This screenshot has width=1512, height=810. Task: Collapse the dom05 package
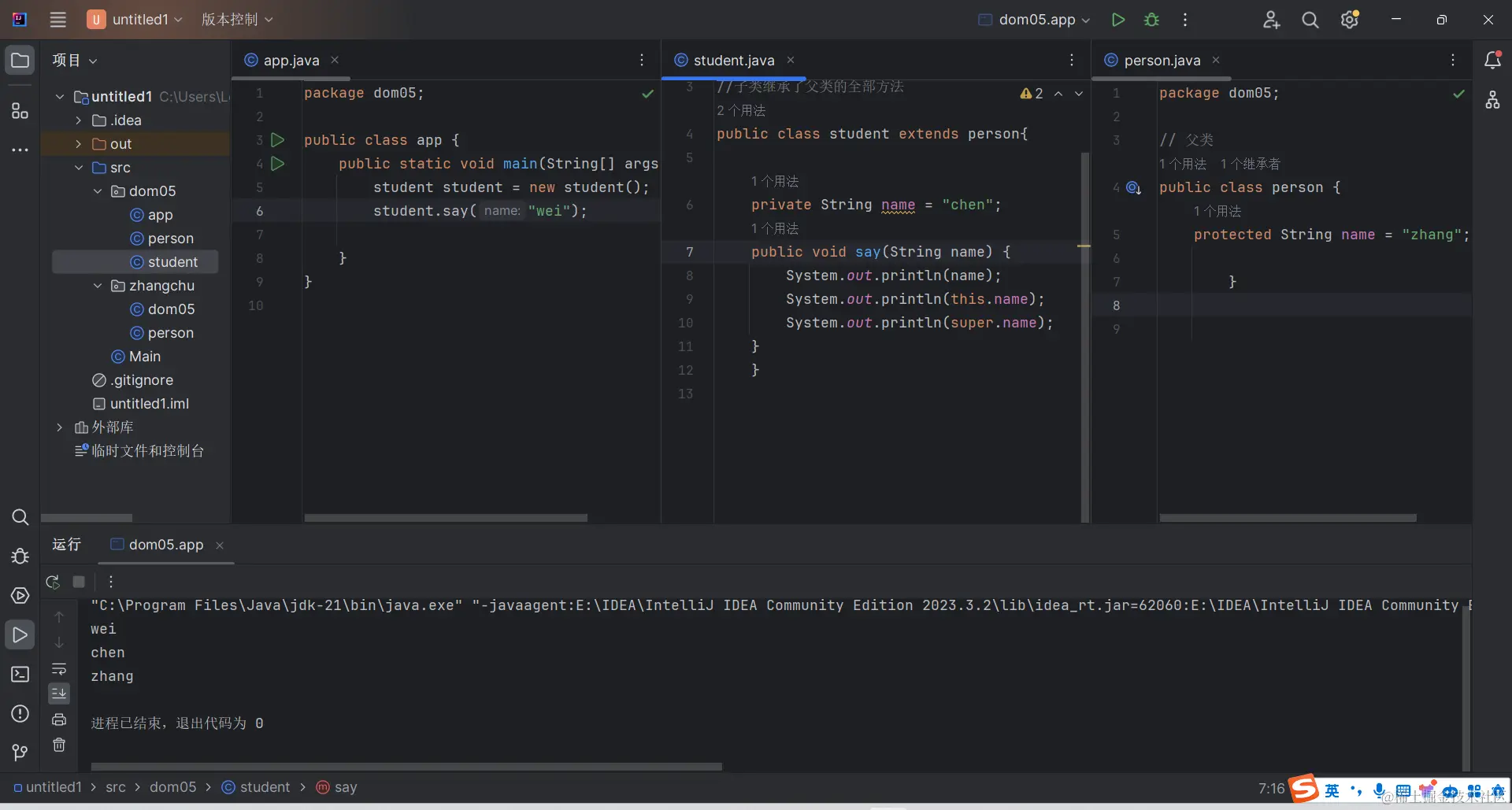pos(97,191)
